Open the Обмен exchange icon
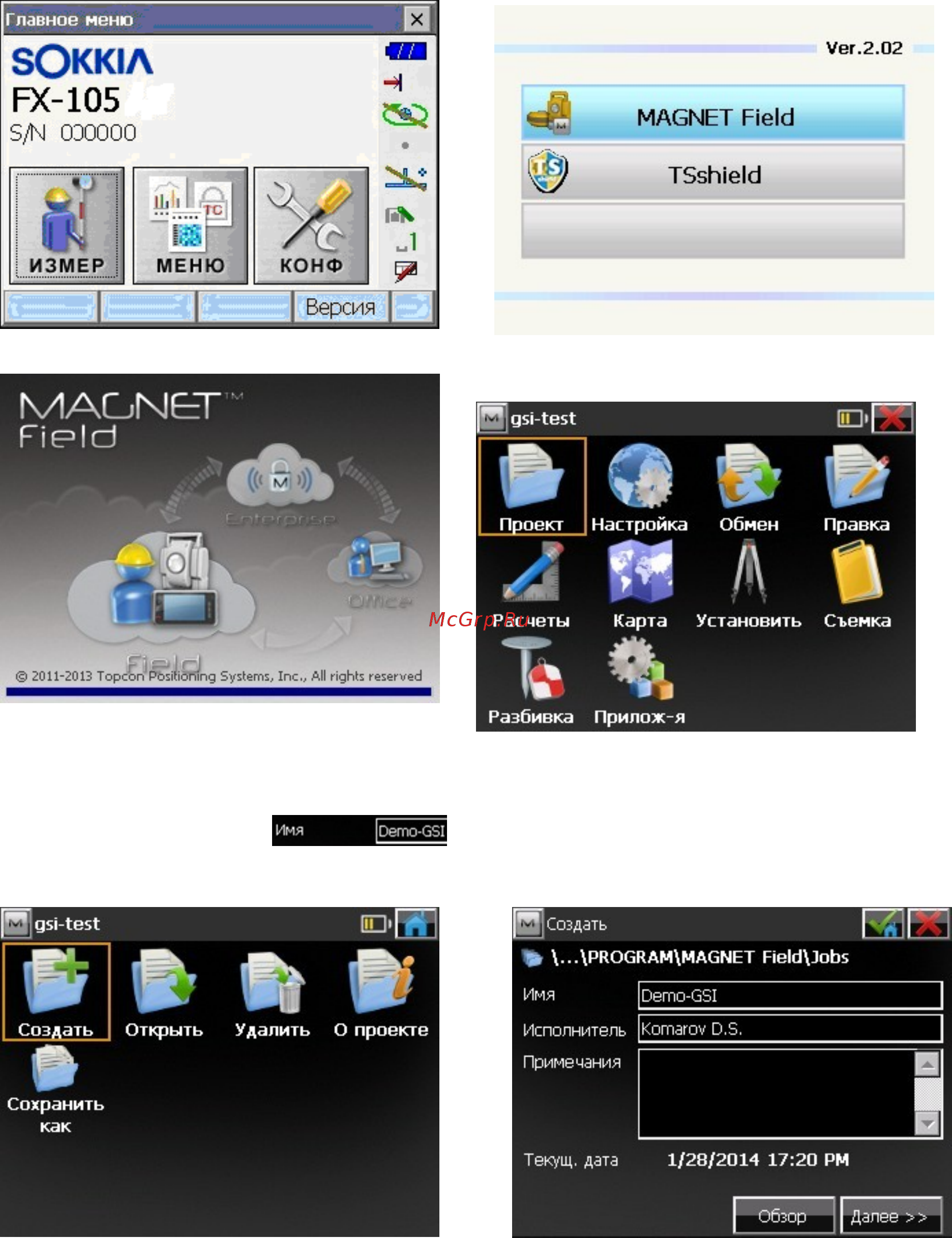Viewport: 952px width, 1238px height. (749, 487)
